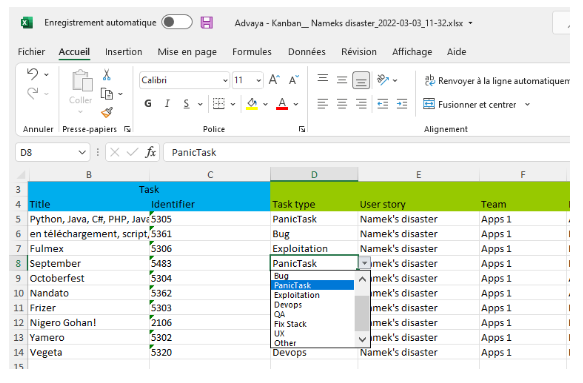Click the format painter brush icon
The width and height of the screenshot is (583, 383).
(x=107, y=112)
